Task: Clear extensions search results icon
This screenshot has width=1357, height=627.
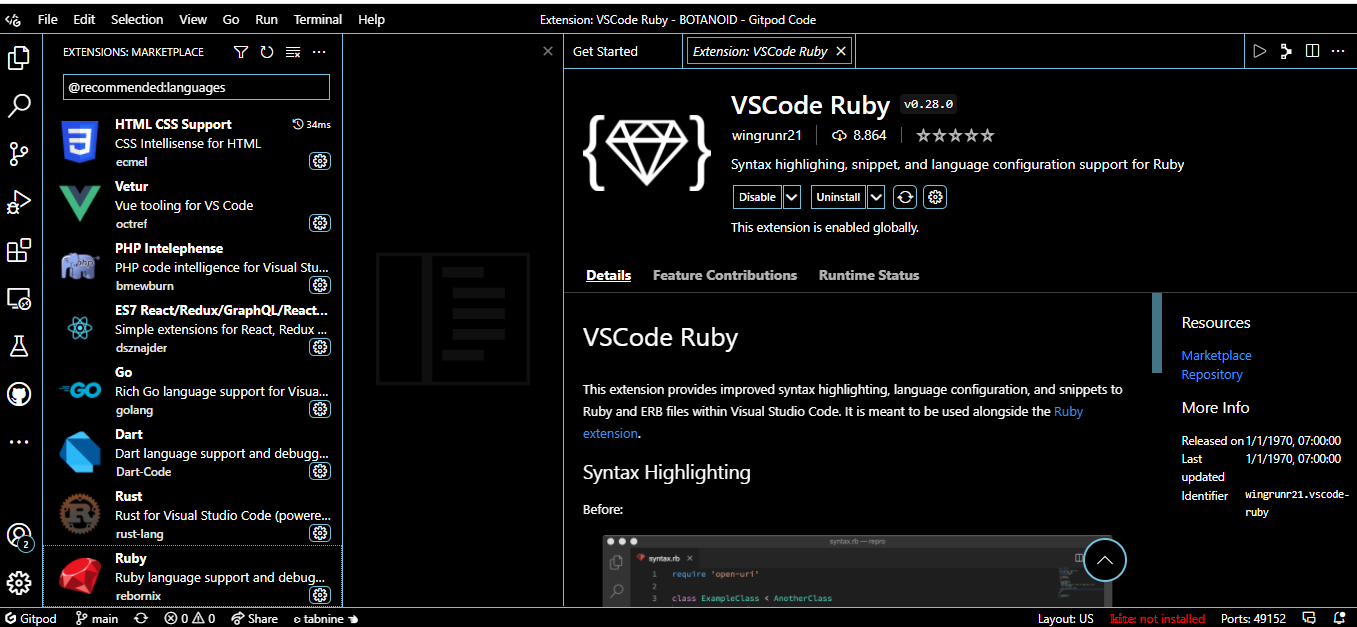Action: point(293,52)
